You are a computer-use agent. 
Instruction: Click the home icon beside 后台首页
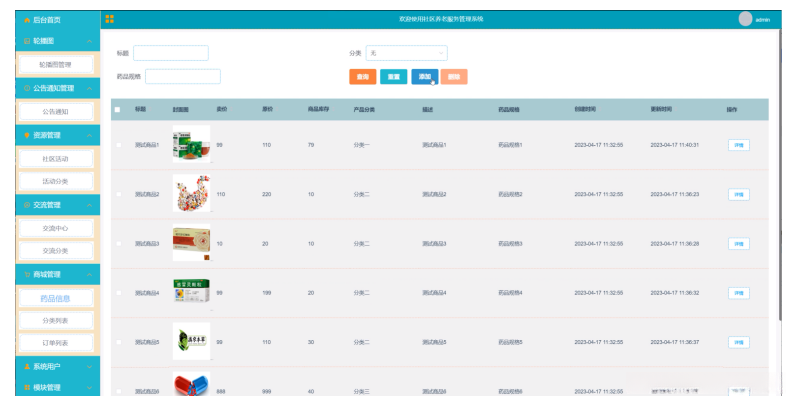click(27, 20)
